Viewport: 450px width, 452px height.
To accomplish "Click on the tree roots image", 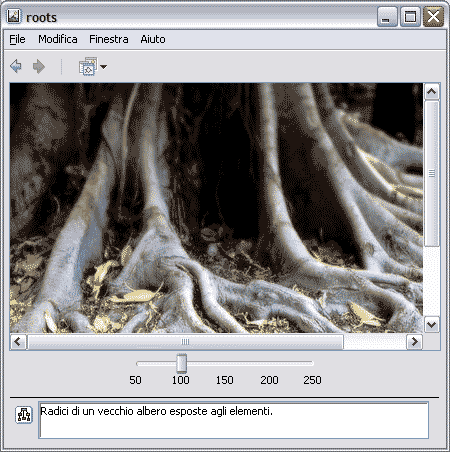I will pyautogui.click(x=216, y=208).
